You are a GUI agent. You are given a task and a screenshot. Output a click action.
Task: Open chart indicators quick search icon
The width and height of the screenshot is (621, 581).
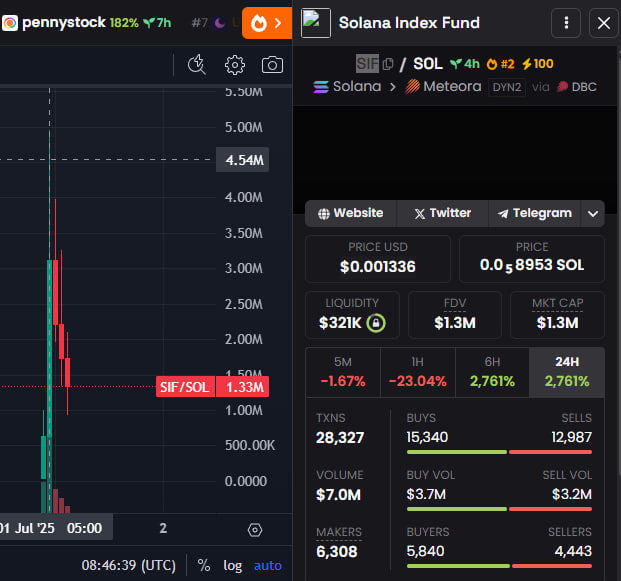click(x=196, y=65)
